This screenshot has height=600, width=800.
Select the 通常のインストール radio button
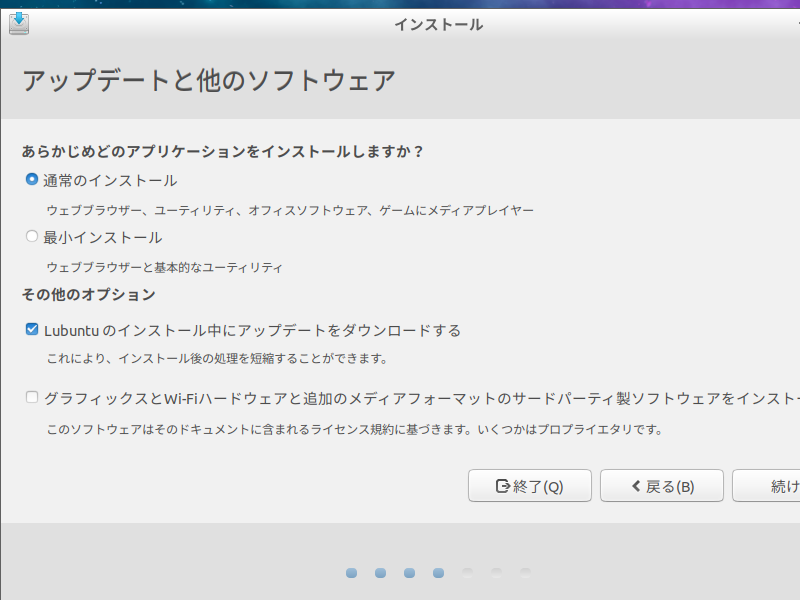click(32, 180)
